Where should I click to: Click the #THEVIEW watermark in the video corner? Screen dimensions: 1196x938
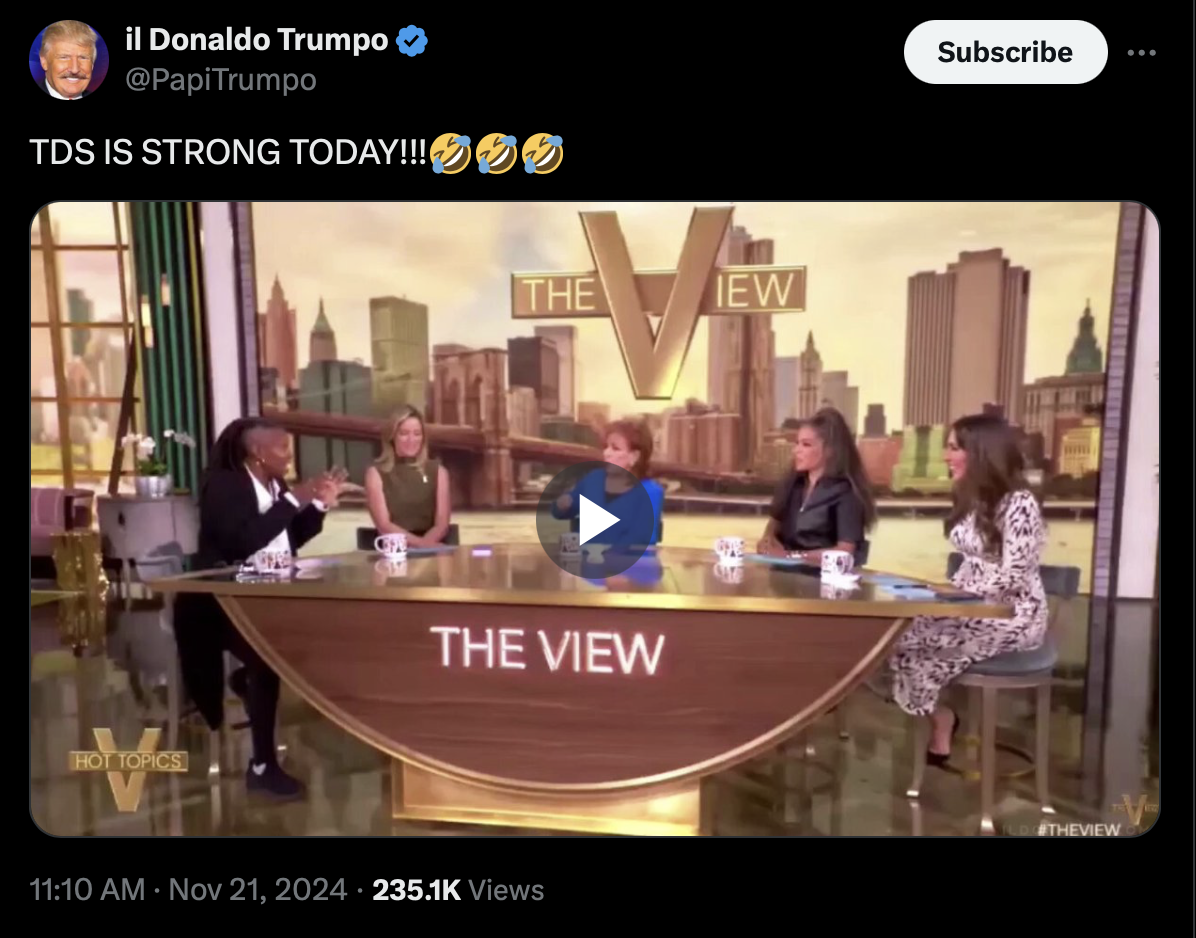tap(1082, 829)
